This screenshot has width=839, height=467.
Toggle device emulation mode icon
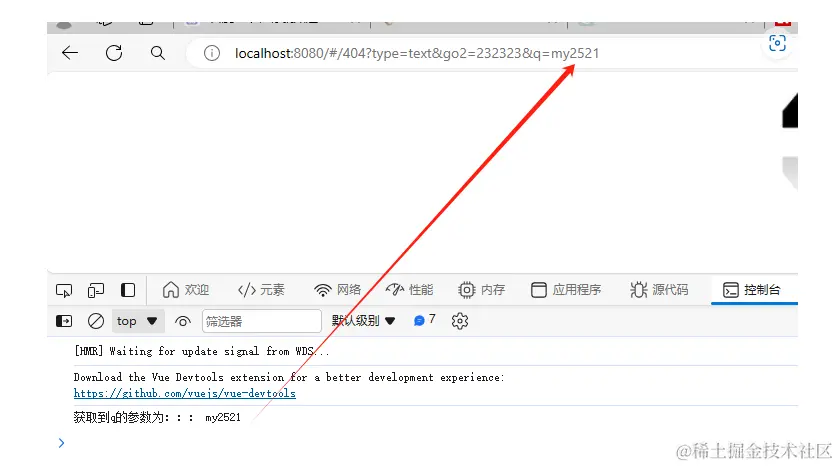pos(96,290)
